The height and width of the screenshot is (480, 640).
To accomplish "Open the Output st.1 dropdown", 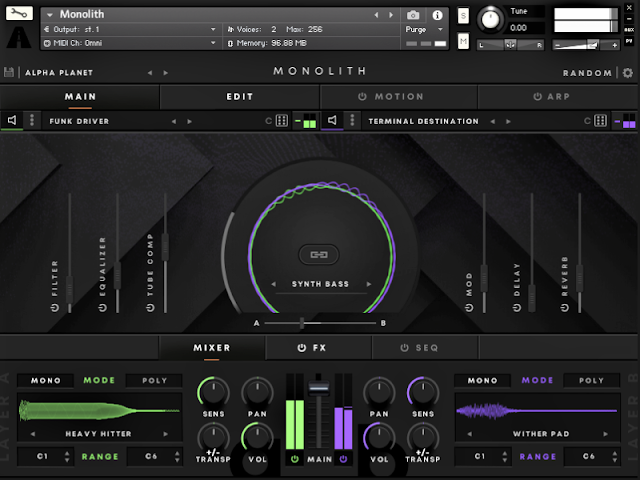I will (130, 29).
